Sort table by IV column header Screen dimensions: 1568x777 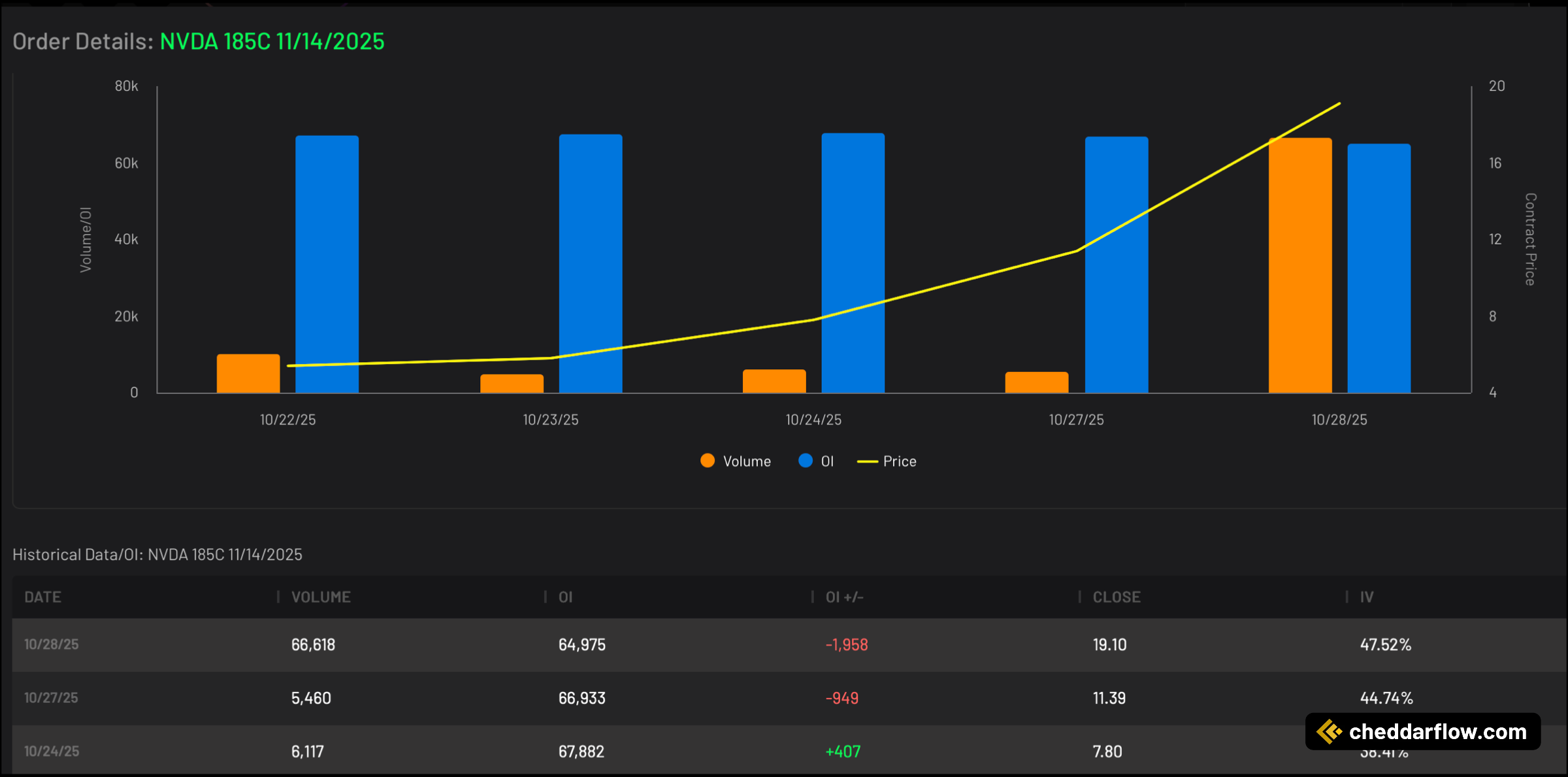(x=1367, y=597)
